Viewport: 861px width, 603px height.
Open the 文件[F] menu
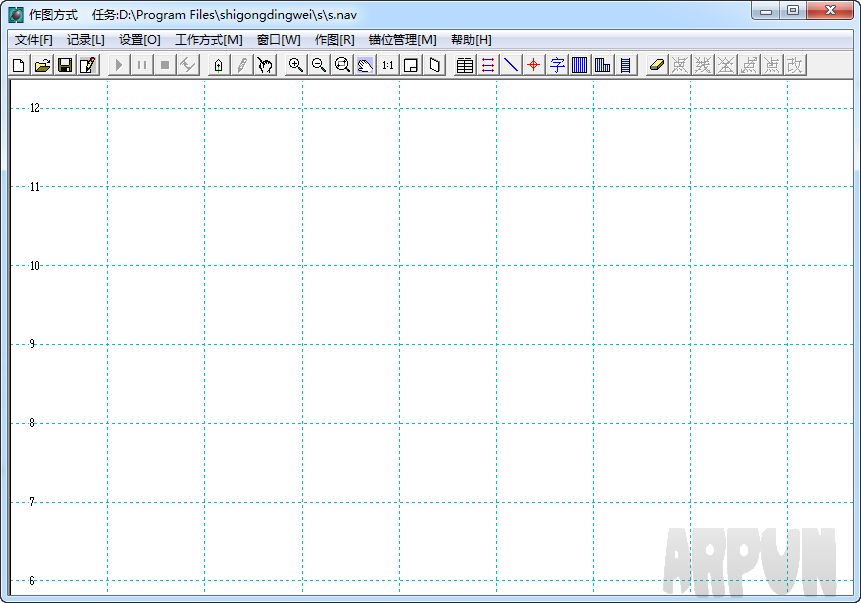34,40
